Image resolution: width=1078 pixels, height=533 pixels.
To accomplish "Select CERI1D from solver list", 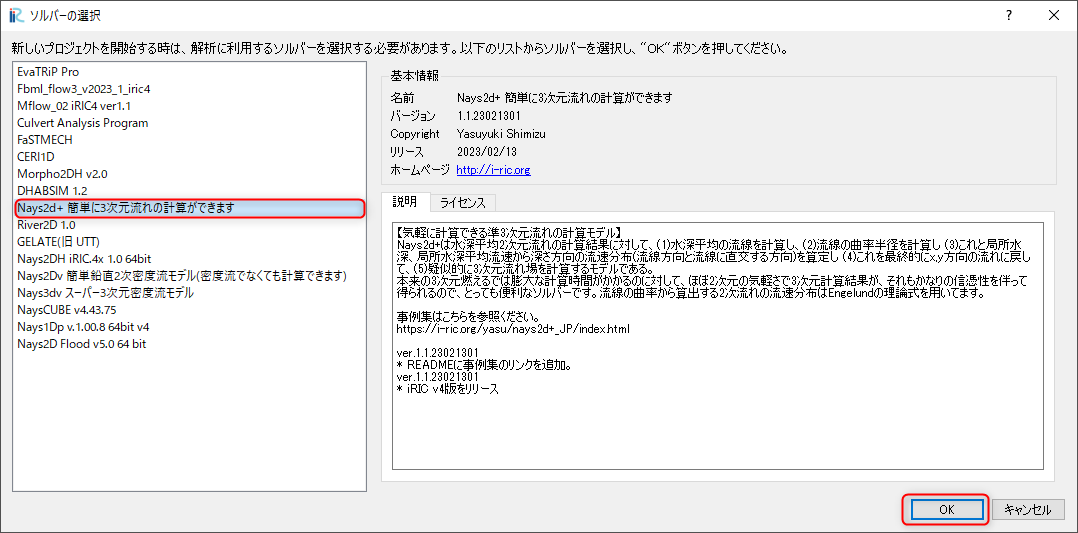I will point(189,157).
